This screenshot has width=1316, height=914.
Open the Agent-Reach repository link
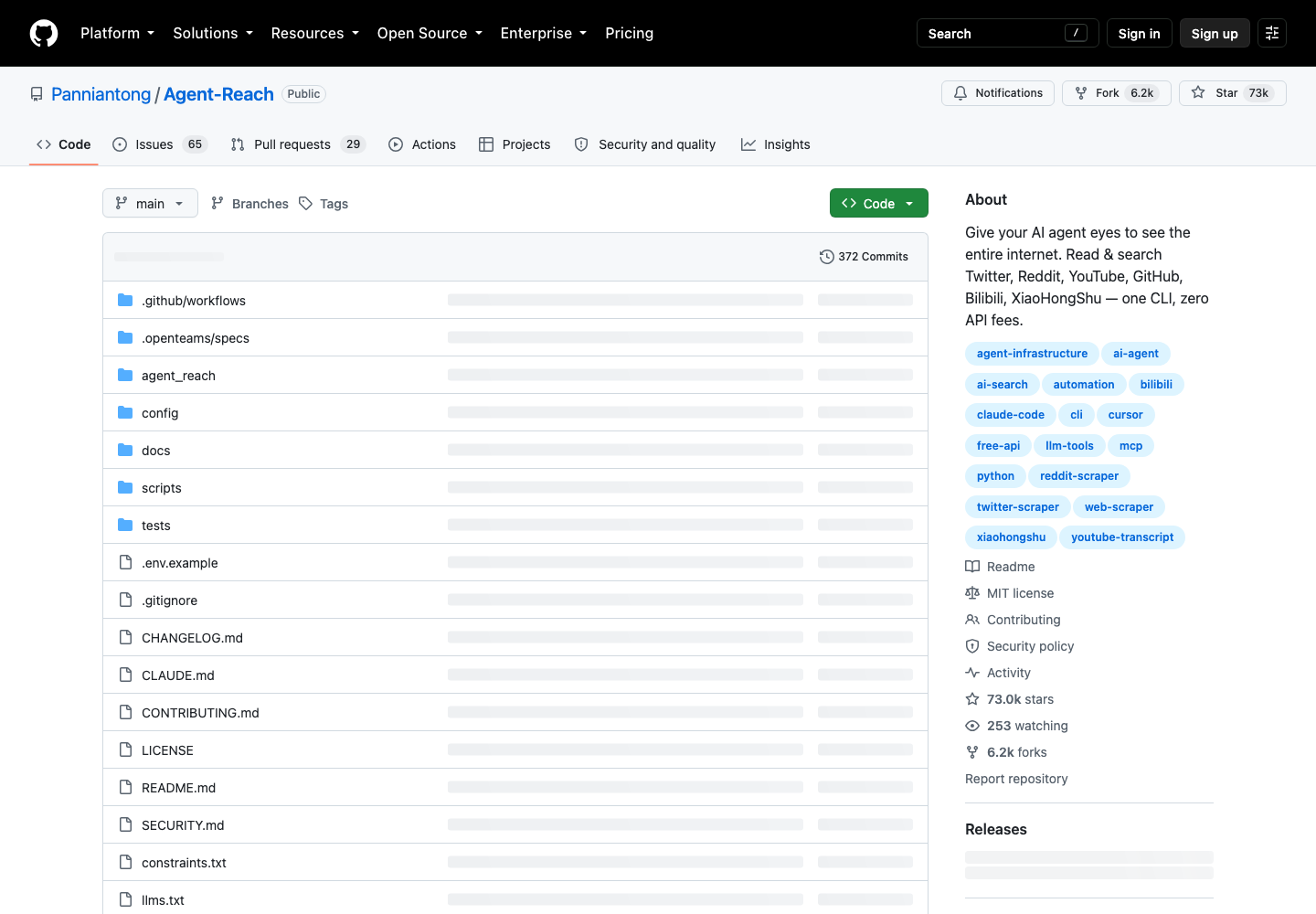coord(218,94)
